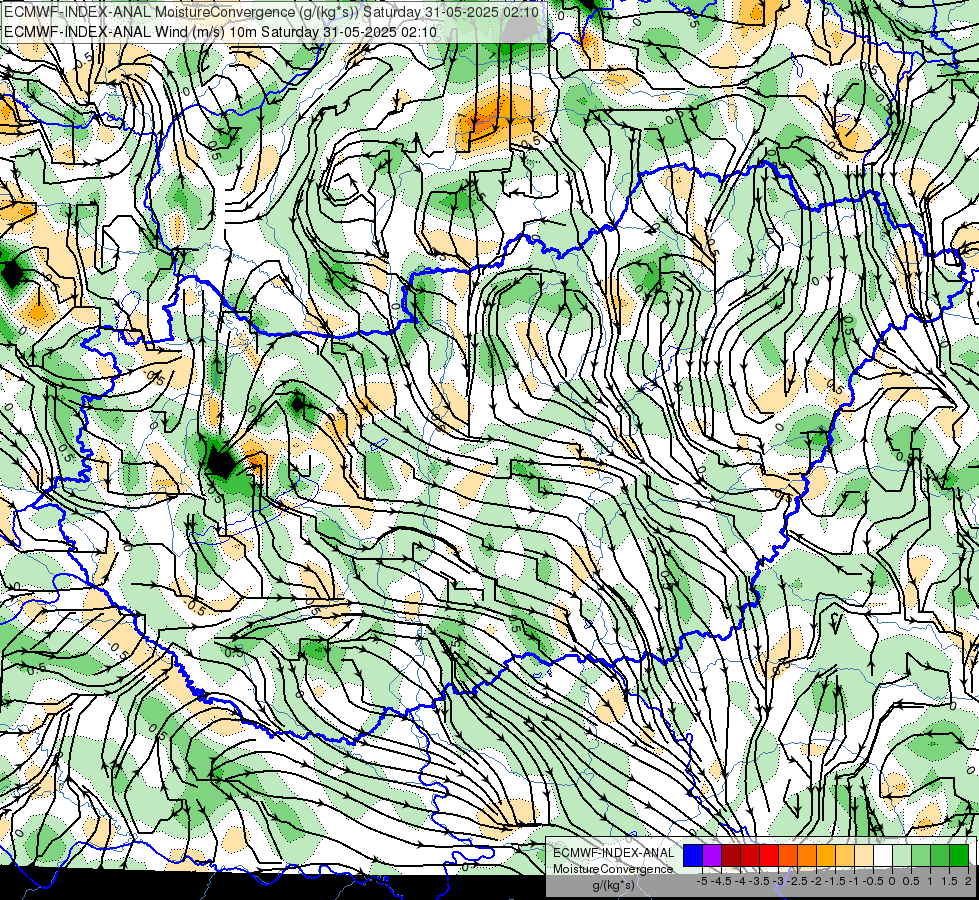The height and width of the screenshot is (900, 979).
Task: Click the -5 tick label in legend
Action: [702, 881]
